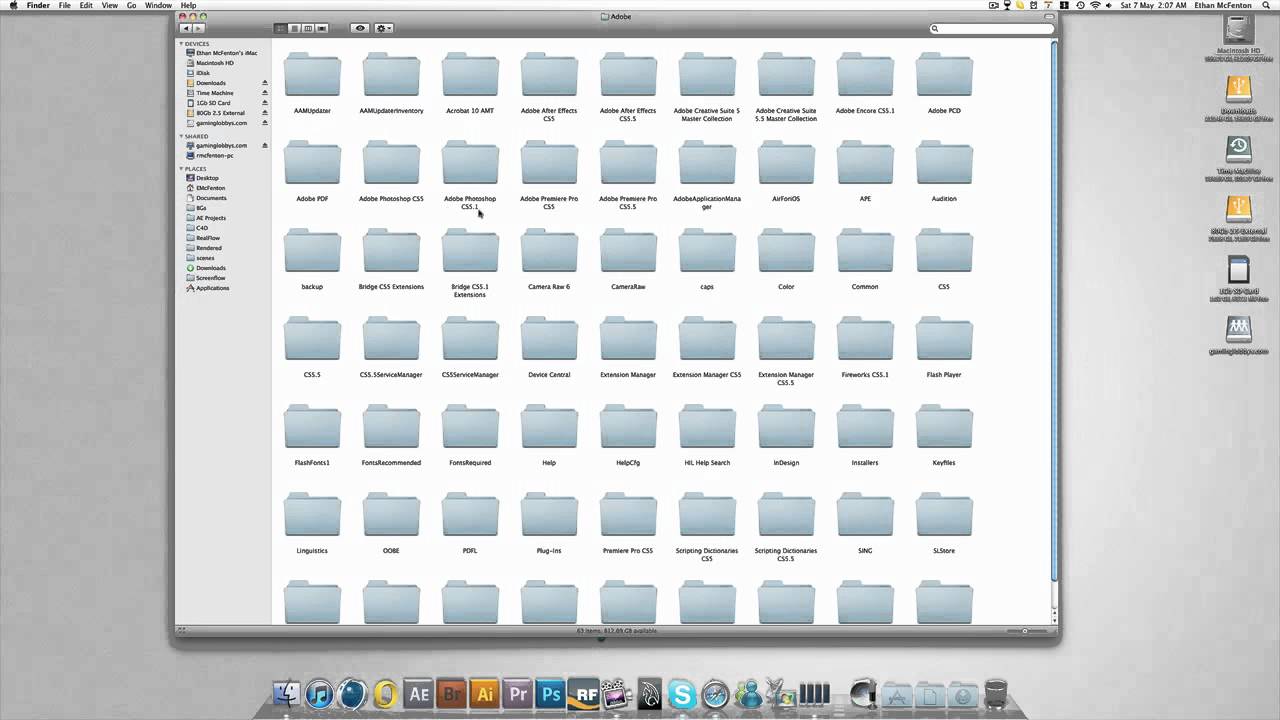Select Macintosh HD in the sidebar
This screenshot has width=1280, height=720.
click(x=215, y=63)
